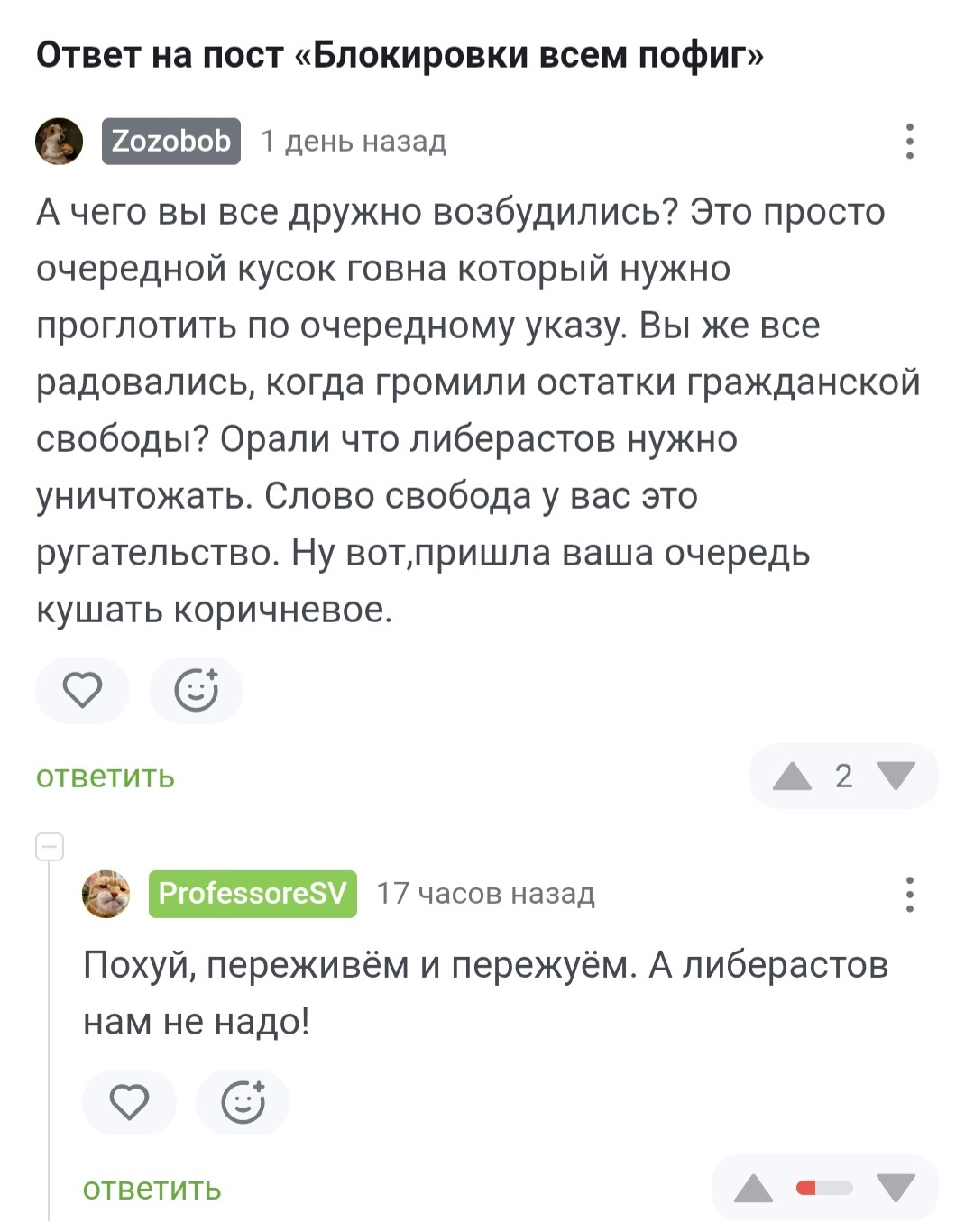Open ProfessoreSV's profile from username badge
This screenshot has width=974, height=1232.
tap(253, 894)
